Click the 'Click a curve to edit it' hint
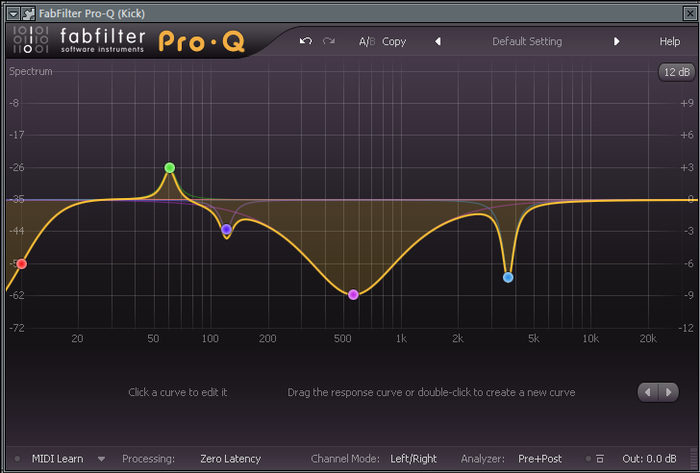Screen dimensions: 700x473 [x=178, y=393]
